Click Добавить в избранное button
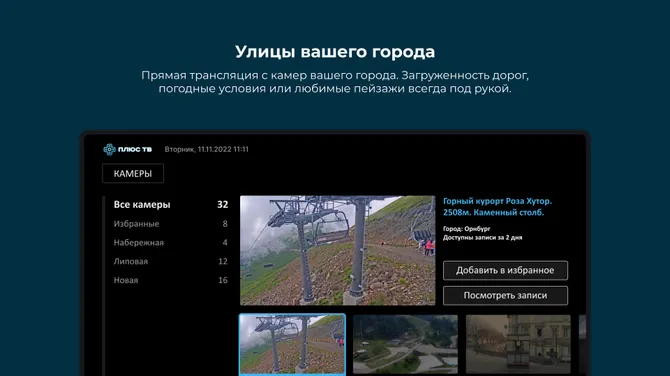670x376 pixels. [x=505, y=270]
